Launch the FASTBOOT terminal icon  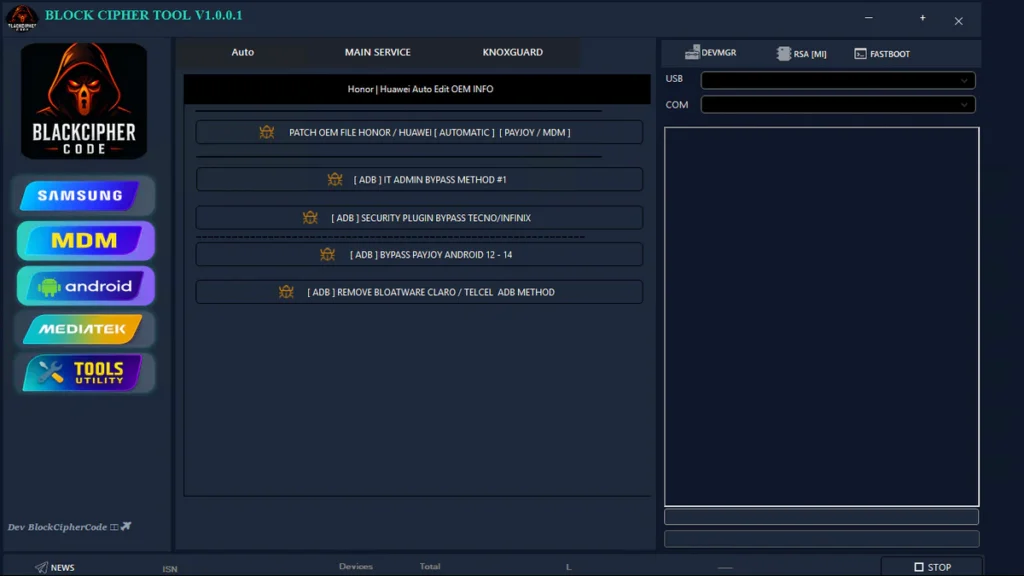(860, 54)
